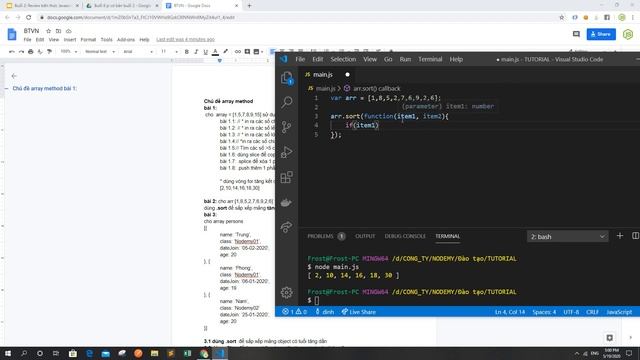Open the Run menu in VS Code
Viewport: 640px width, 360px height.
[x=405, y=59]
